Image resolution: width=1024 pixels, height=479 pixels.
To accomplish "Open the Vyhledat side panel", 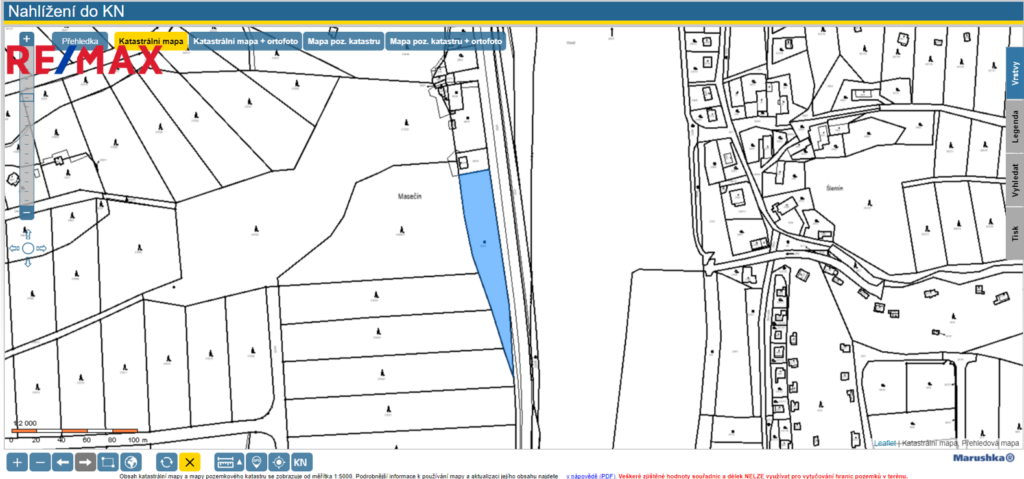I will coord(1015,180).
